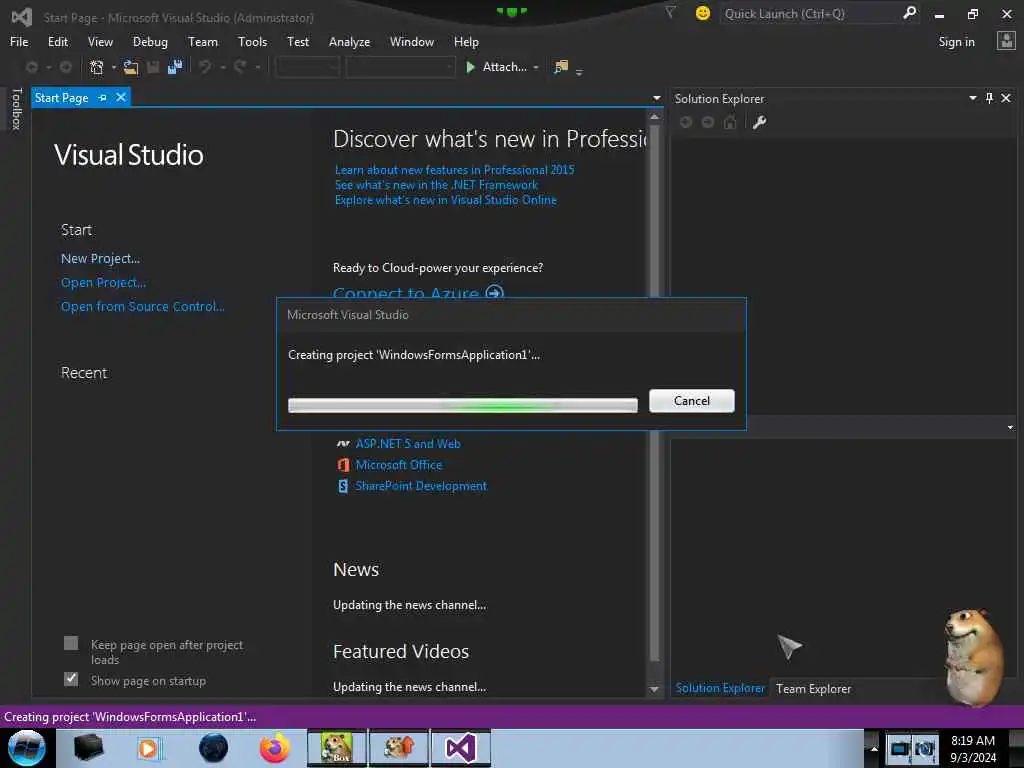Open the Attach button dropdown arrow
This screenshot has width=1024, height=768.
(x=536, y=67)
